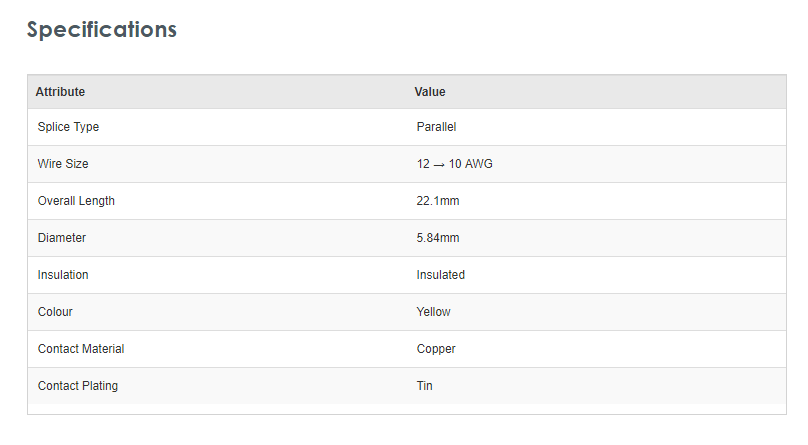Select the 5.84mm diameter value
The width and height of the screenshot is (808, 445).
tap(438, 238)
